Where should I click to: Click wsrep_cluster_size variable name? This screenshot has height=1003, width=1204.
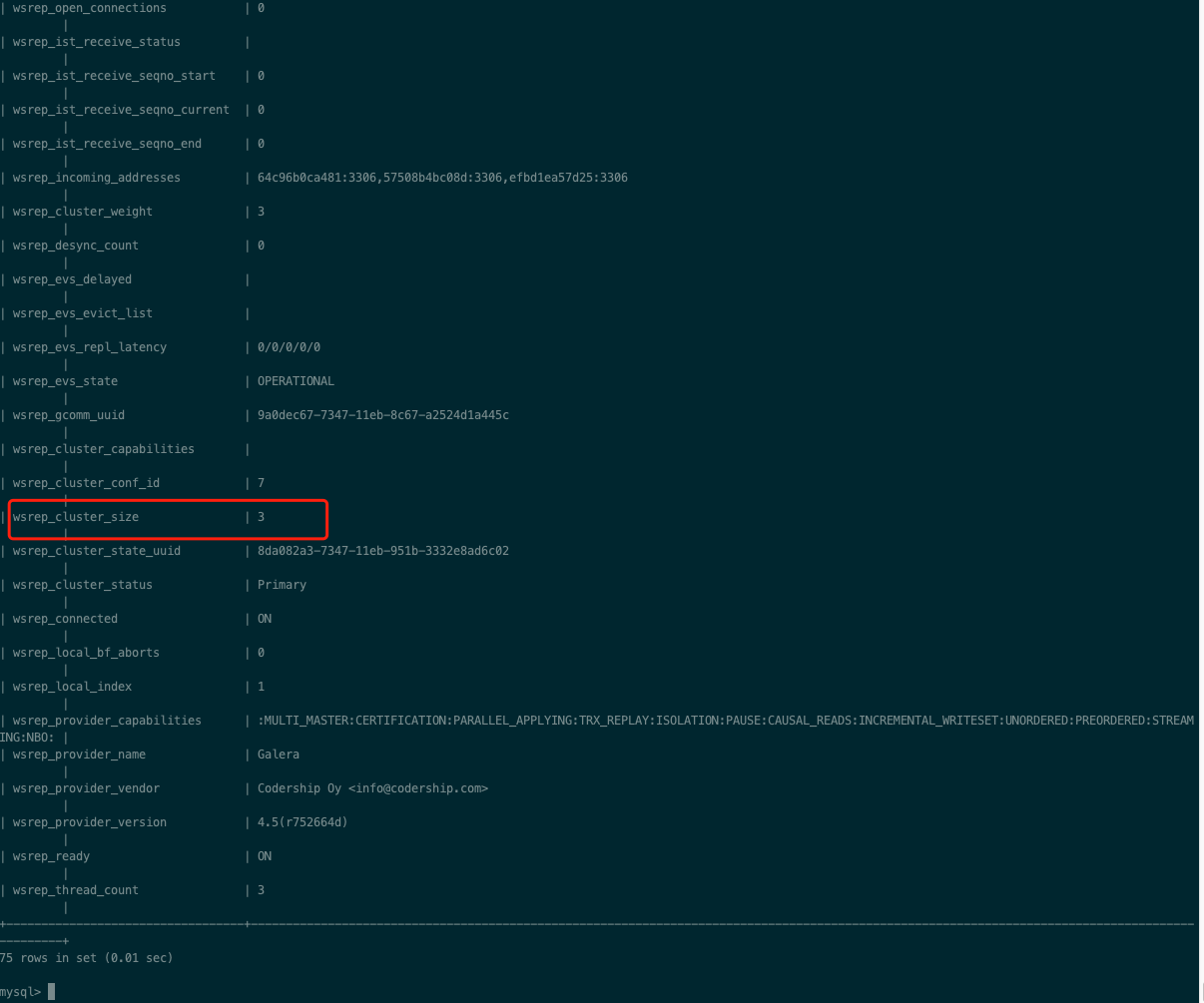(76, 517)
